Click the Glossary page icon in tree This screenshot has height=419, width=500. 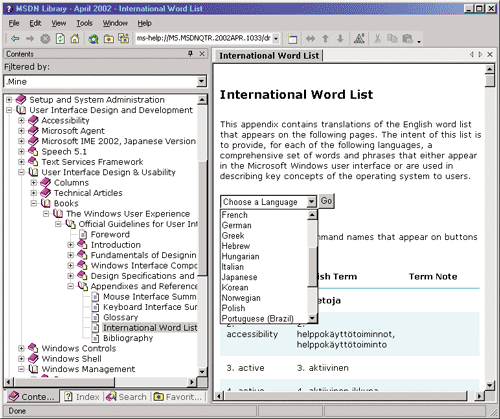pyautogui.click(x=96, y=317)
